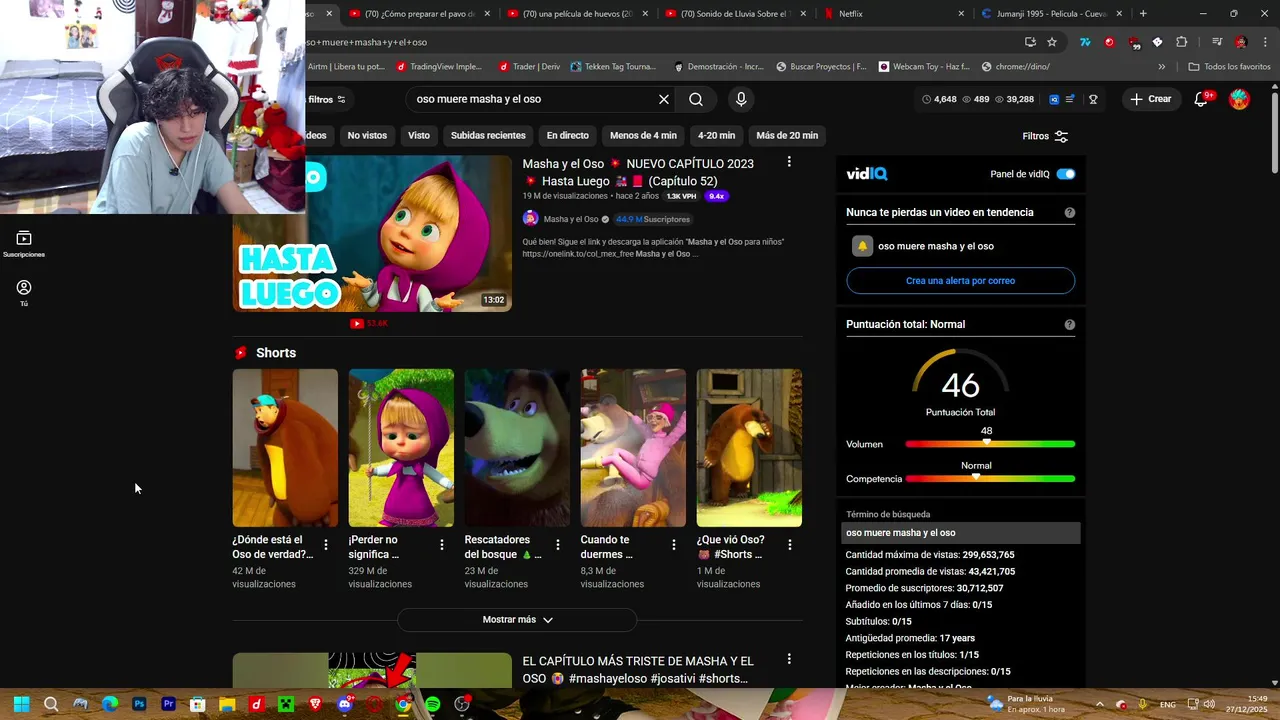Image resolution: width=1280 pixels, height=720 pixels.
Task: Click 'Crea una alerta por correo'
Action: (x=960, y=281)
